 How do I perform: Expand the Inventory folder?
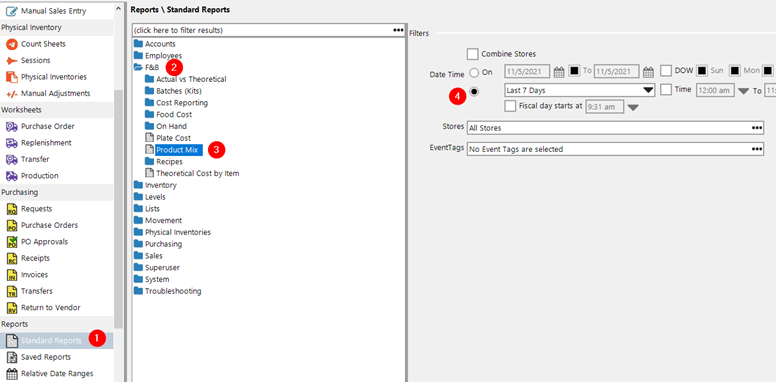point(138,185)
